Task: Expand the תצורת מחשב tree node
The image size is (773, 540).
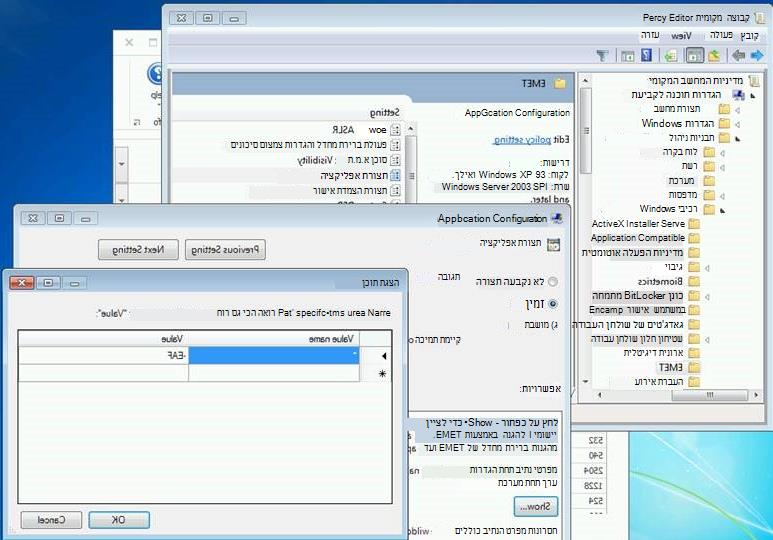Action: click(x=738, y=110)
